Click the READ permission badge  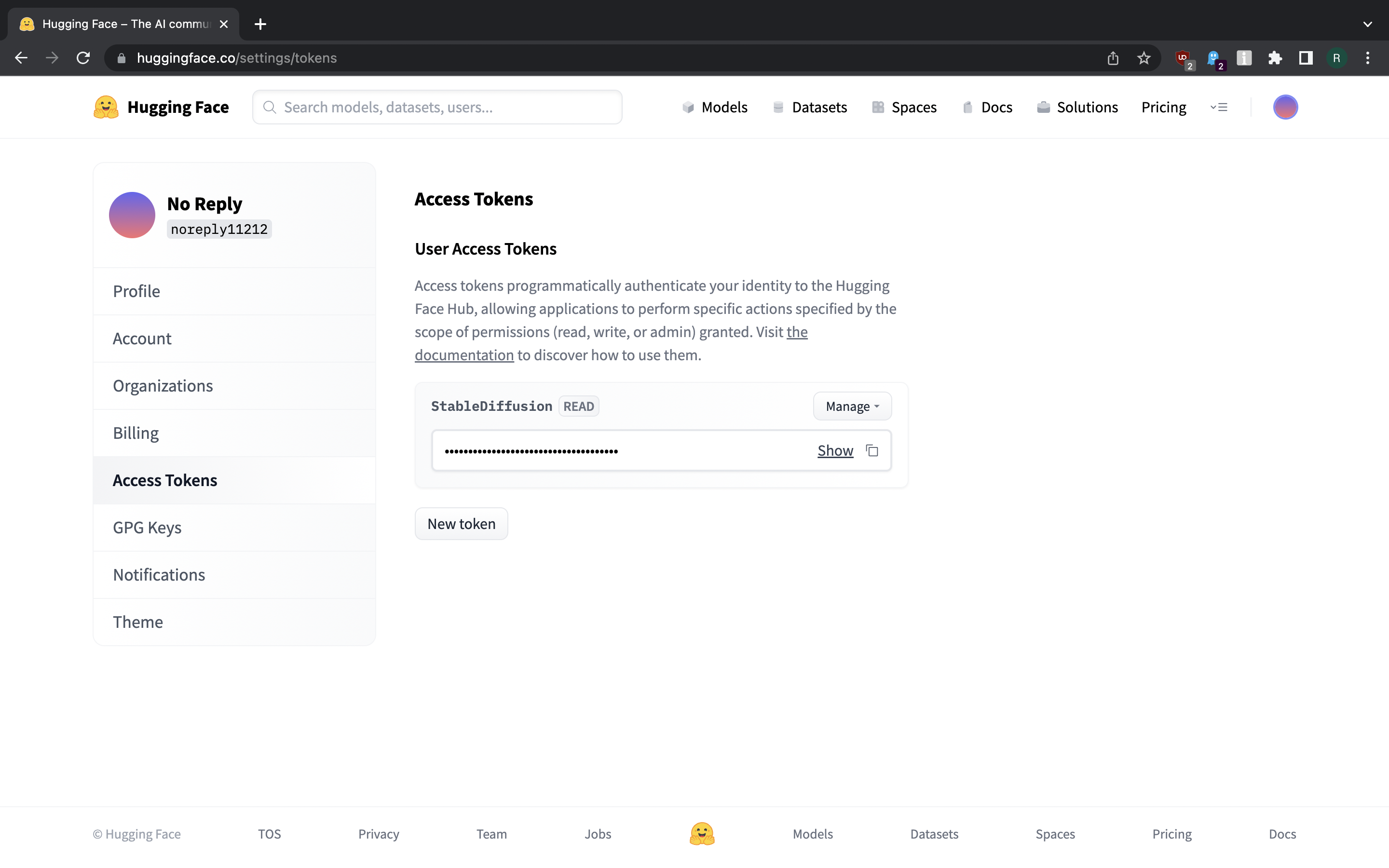(579, 407)
